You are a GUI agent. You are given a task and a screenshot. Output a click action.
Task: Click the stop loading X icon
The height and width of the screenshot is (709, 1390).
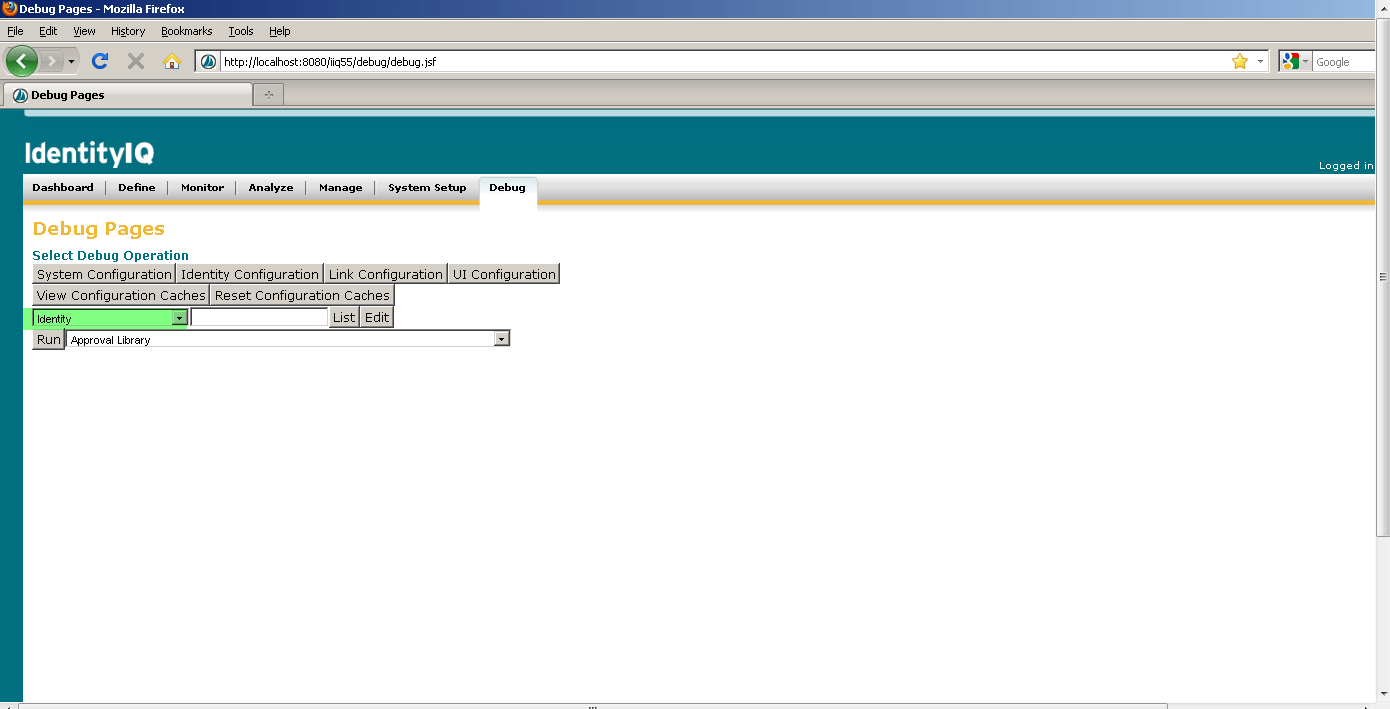coord(136,61)
